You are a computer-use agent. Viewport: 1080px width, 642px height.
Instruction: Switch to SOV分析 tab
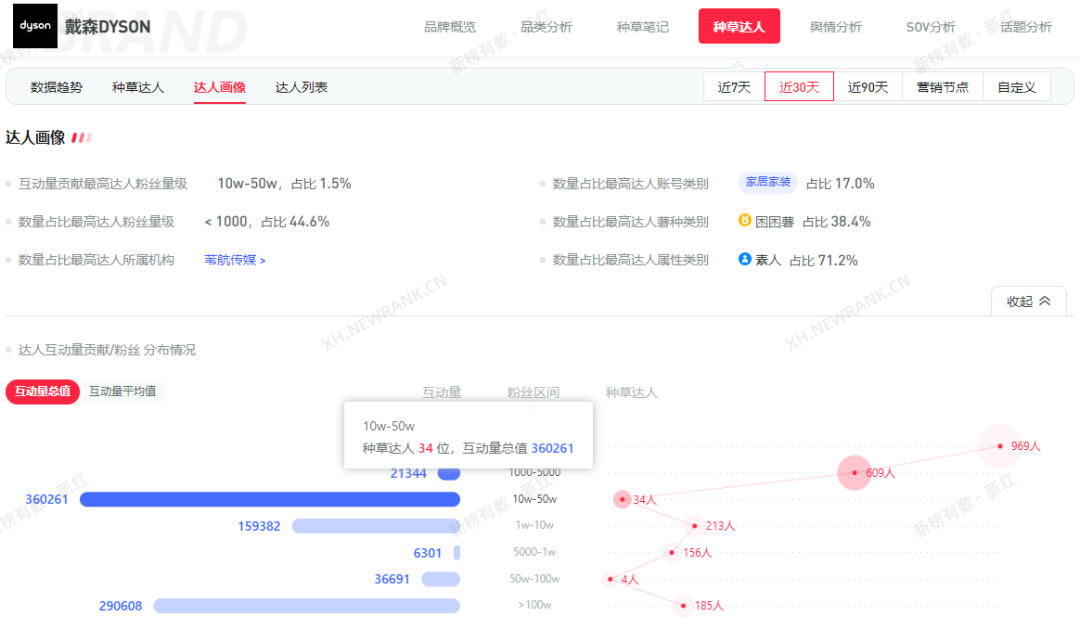(931, 27)
